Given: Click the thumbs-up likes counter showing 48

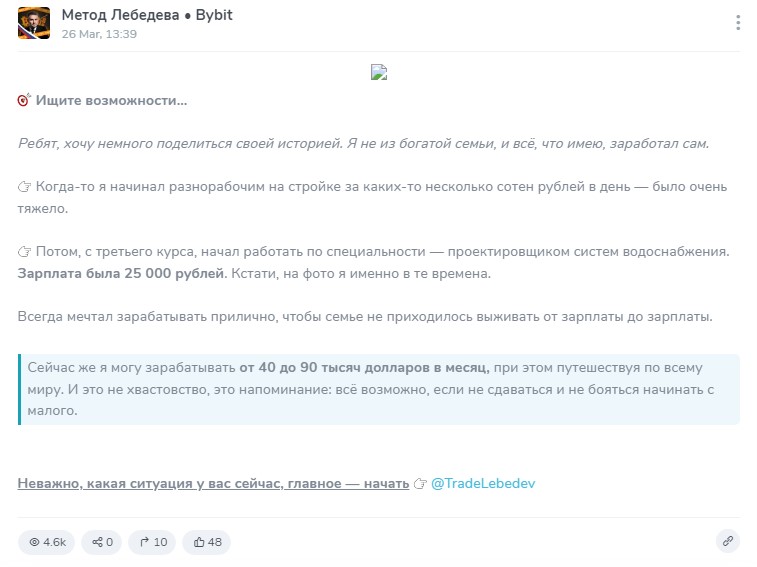Looking at the screenshot, I should click(x=208, y=542).
